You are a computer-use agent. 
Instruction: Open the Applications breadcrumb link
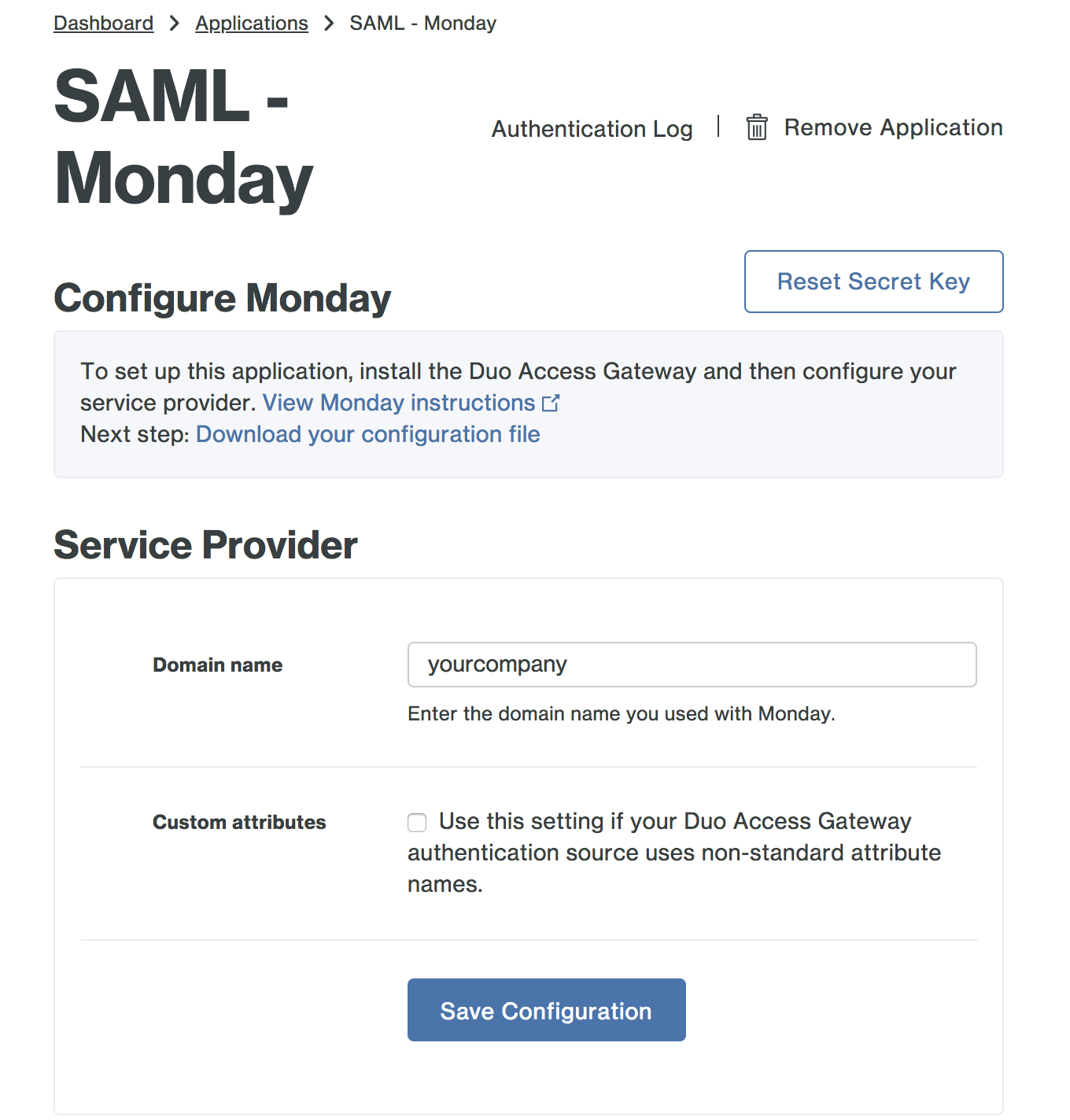[252, 23]
